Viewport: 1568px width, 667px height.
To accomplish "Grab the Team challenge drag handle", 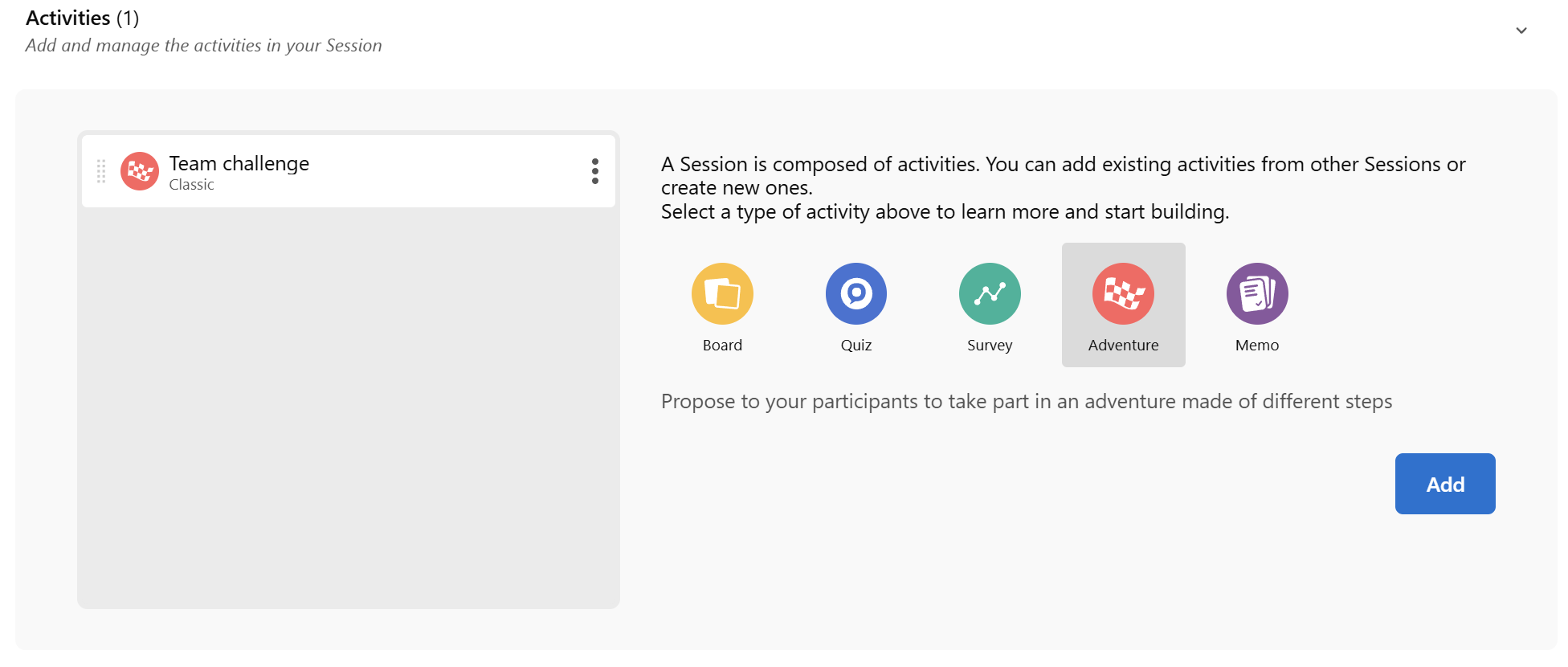I will (x=101, y=171).
